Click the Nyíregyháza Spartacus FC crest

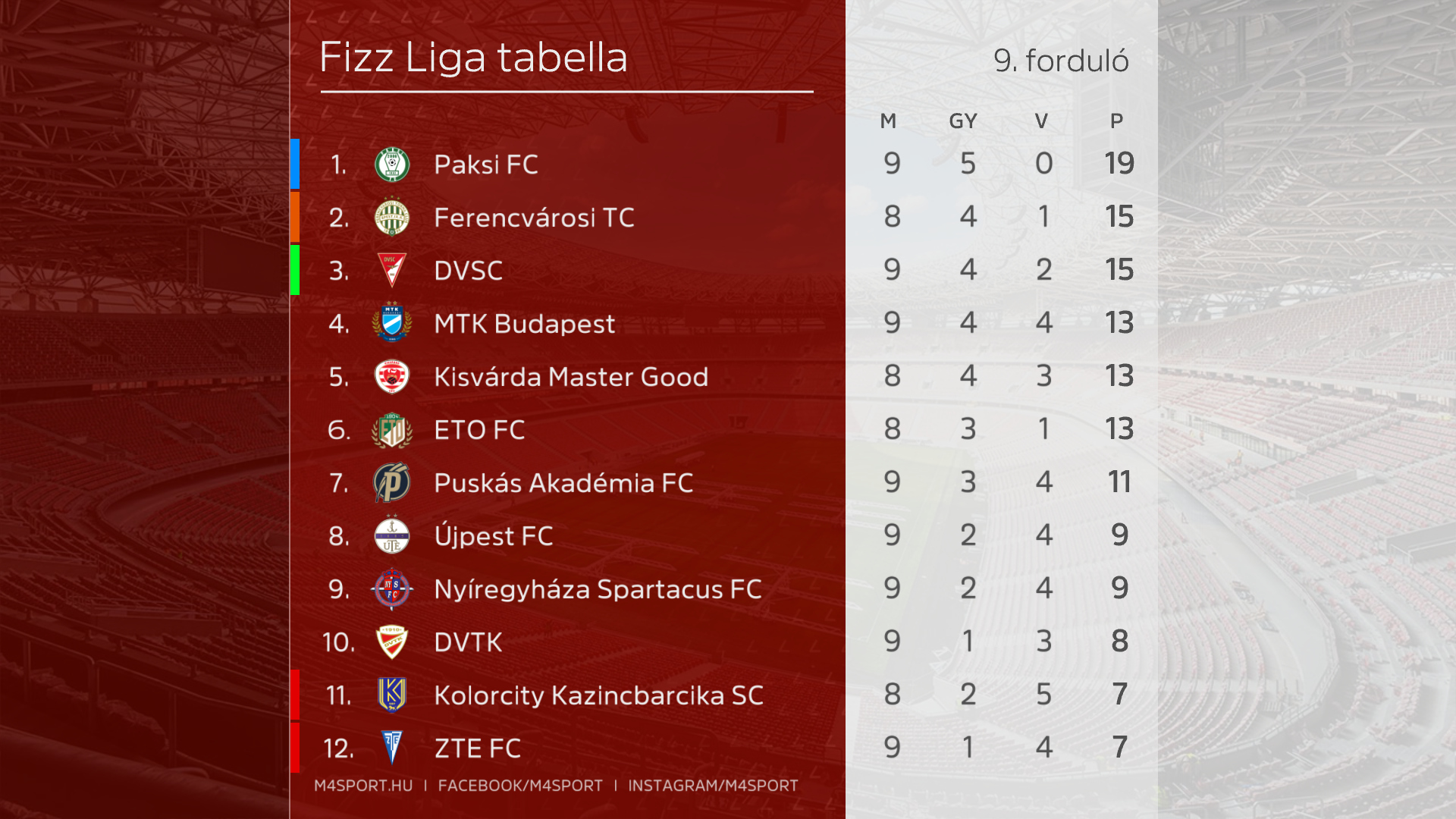(392, 589)
